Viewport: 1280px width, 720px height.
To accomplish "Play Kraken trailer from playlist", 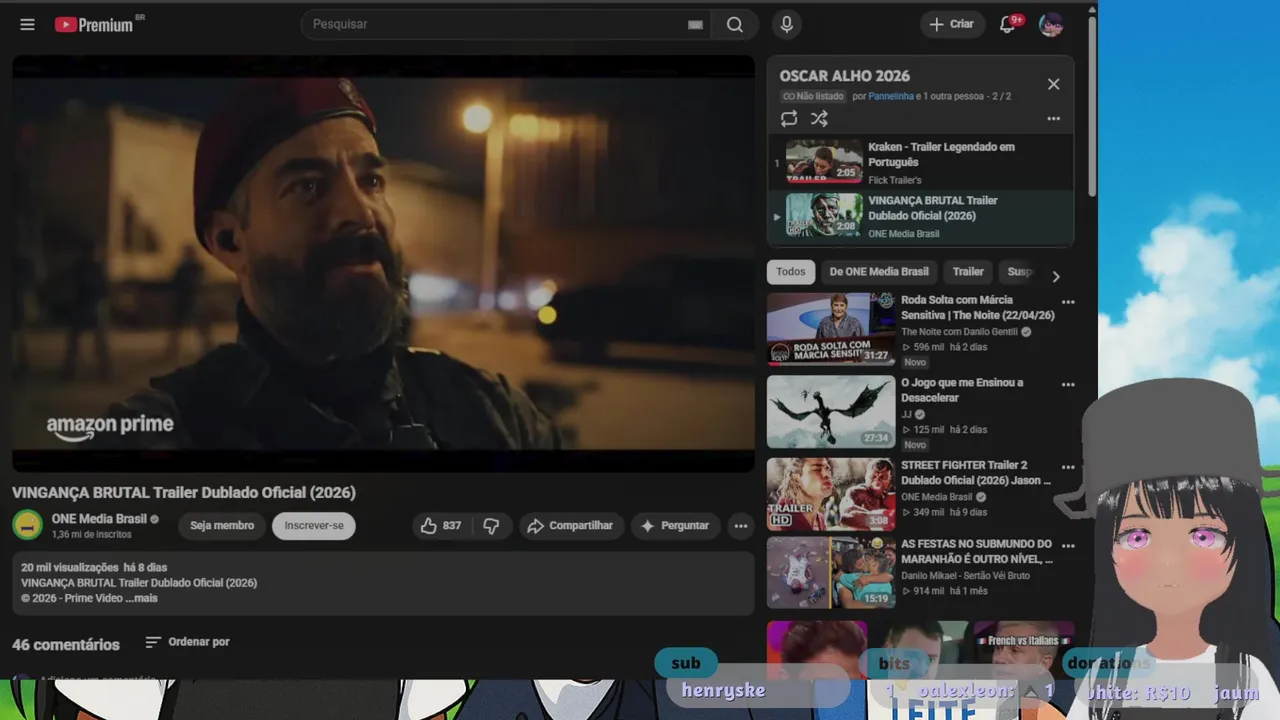I will (x=920, y=162).
